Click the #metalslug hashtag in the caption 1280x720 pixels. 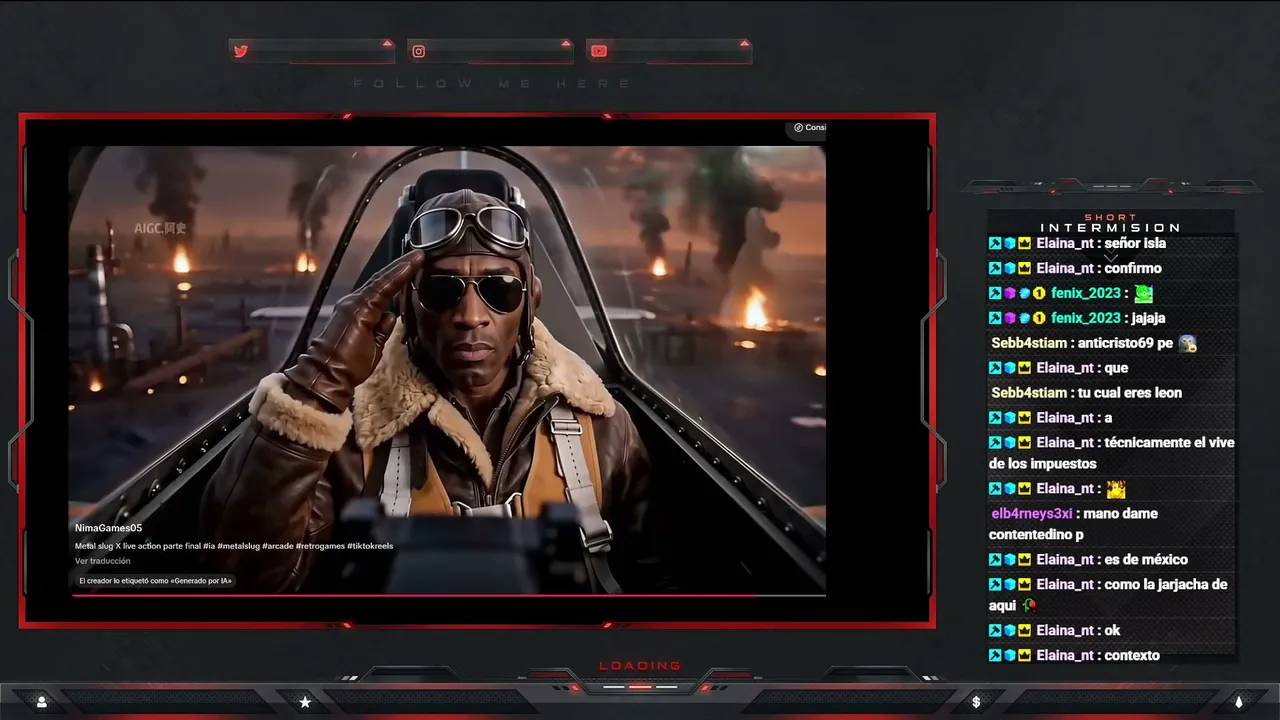point(239,546)
